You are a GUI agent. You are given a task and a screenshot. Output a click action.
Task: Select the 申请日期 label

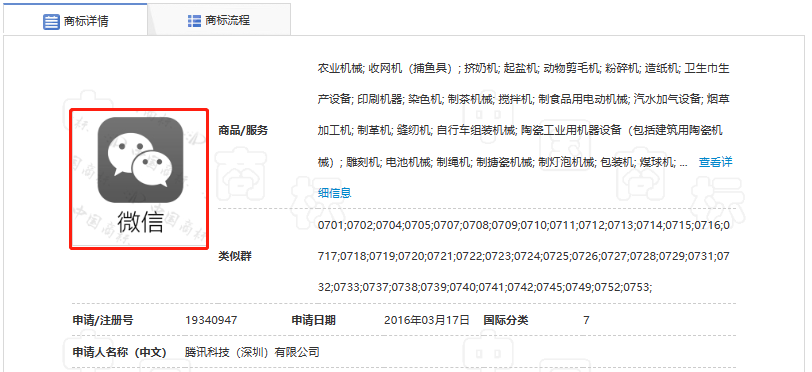(314, 320)
